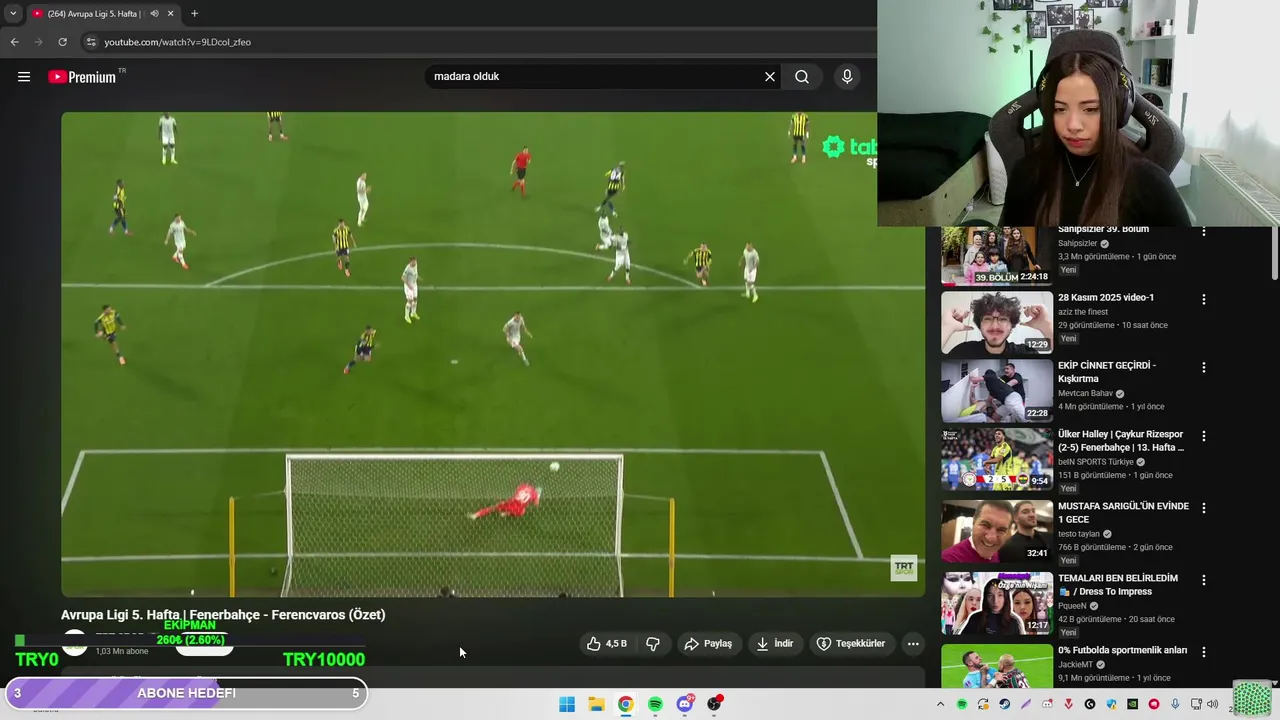1280x720 pixels.
Task: Visit the aziz the finest channel
Action: point(1083,312)
